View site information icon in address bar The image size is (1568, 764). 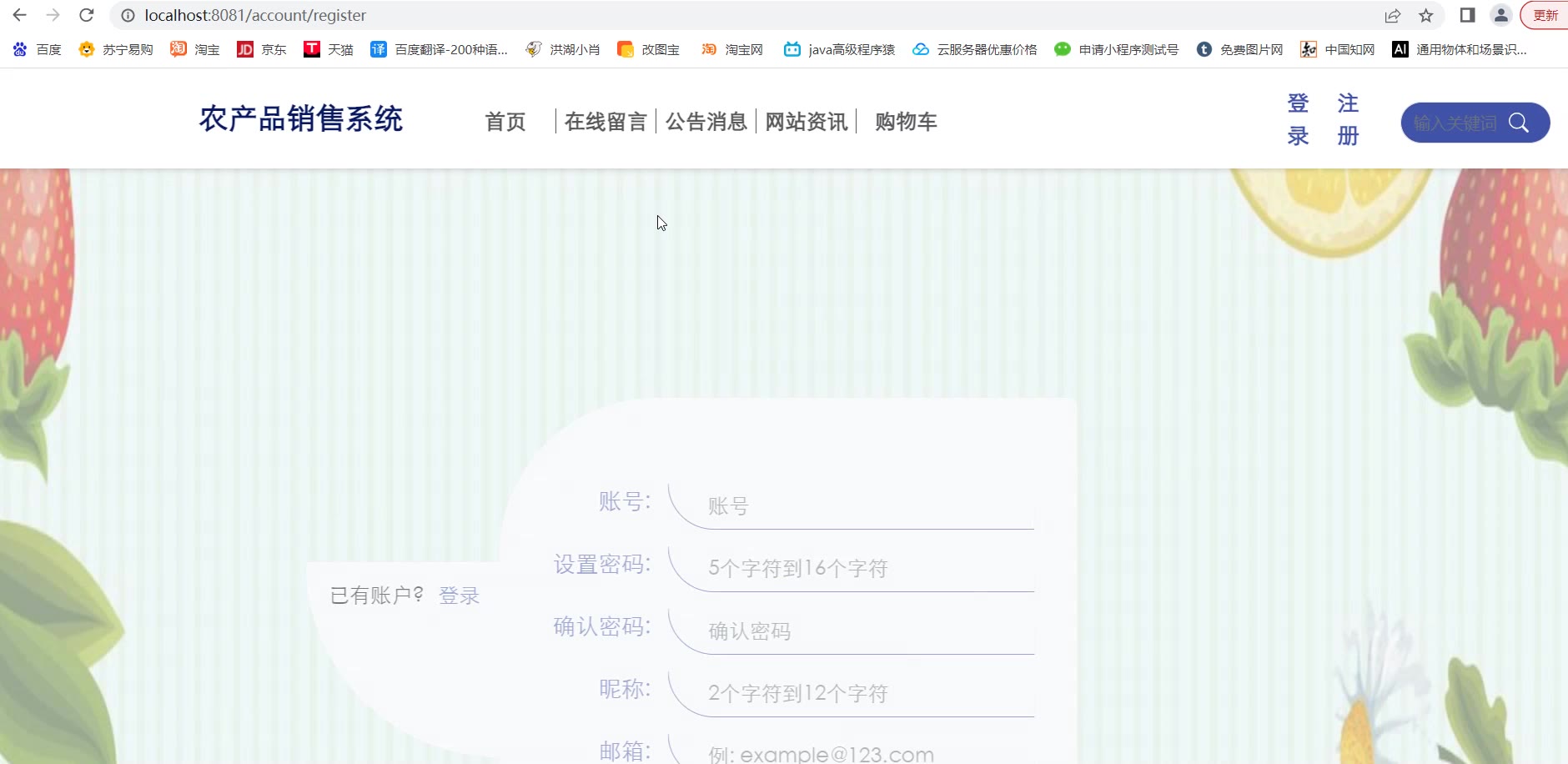[x=128, y=15]
